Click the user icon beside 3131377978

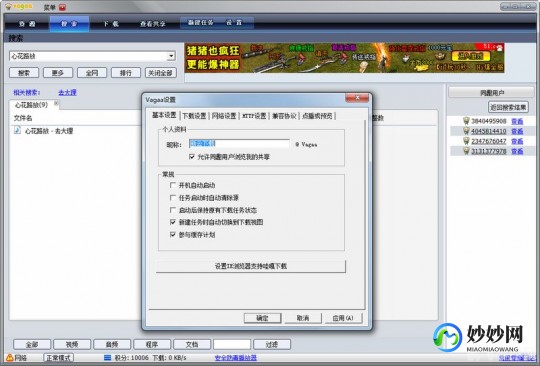point(466,151)
